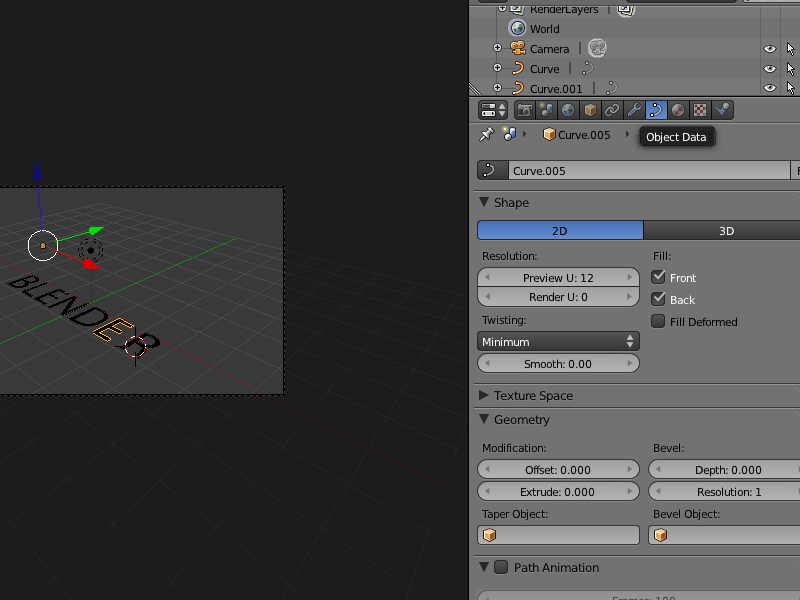Click the World globe icon in the outliner
The image size is (800, 600).
(517, 29)
